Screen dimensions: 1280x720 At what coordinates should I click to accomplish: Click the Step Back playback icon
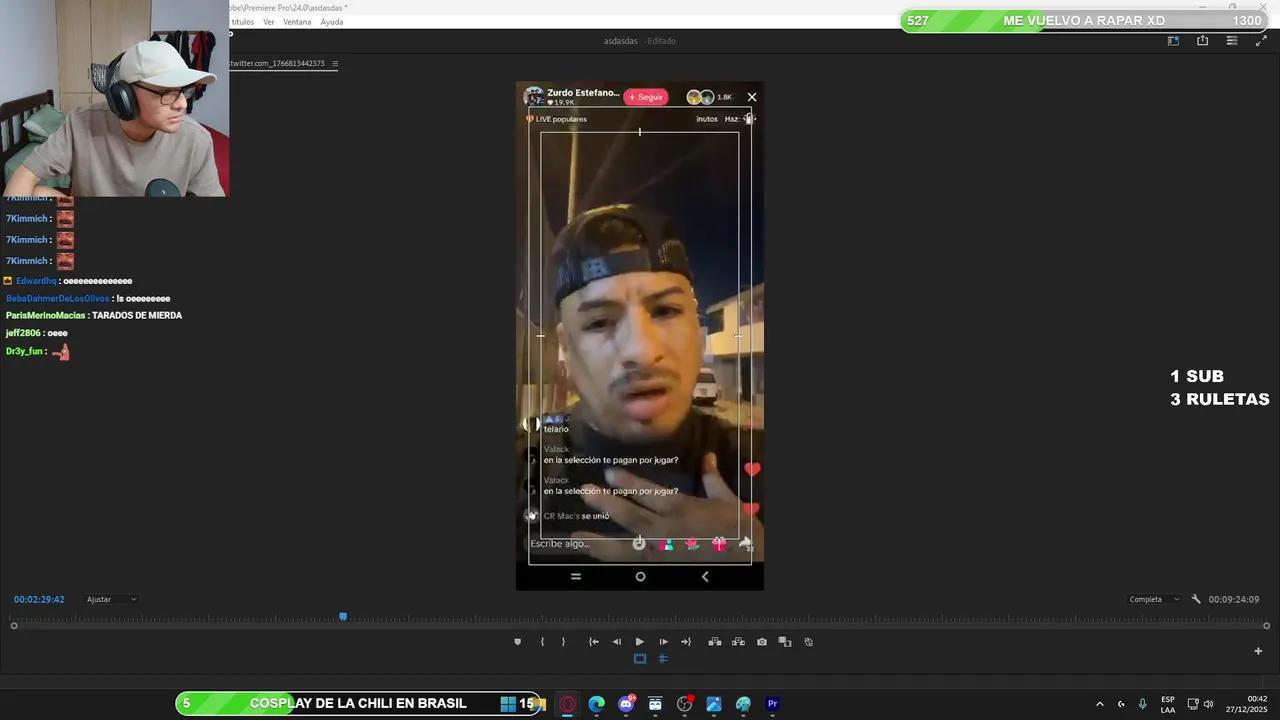click(617, 641)
